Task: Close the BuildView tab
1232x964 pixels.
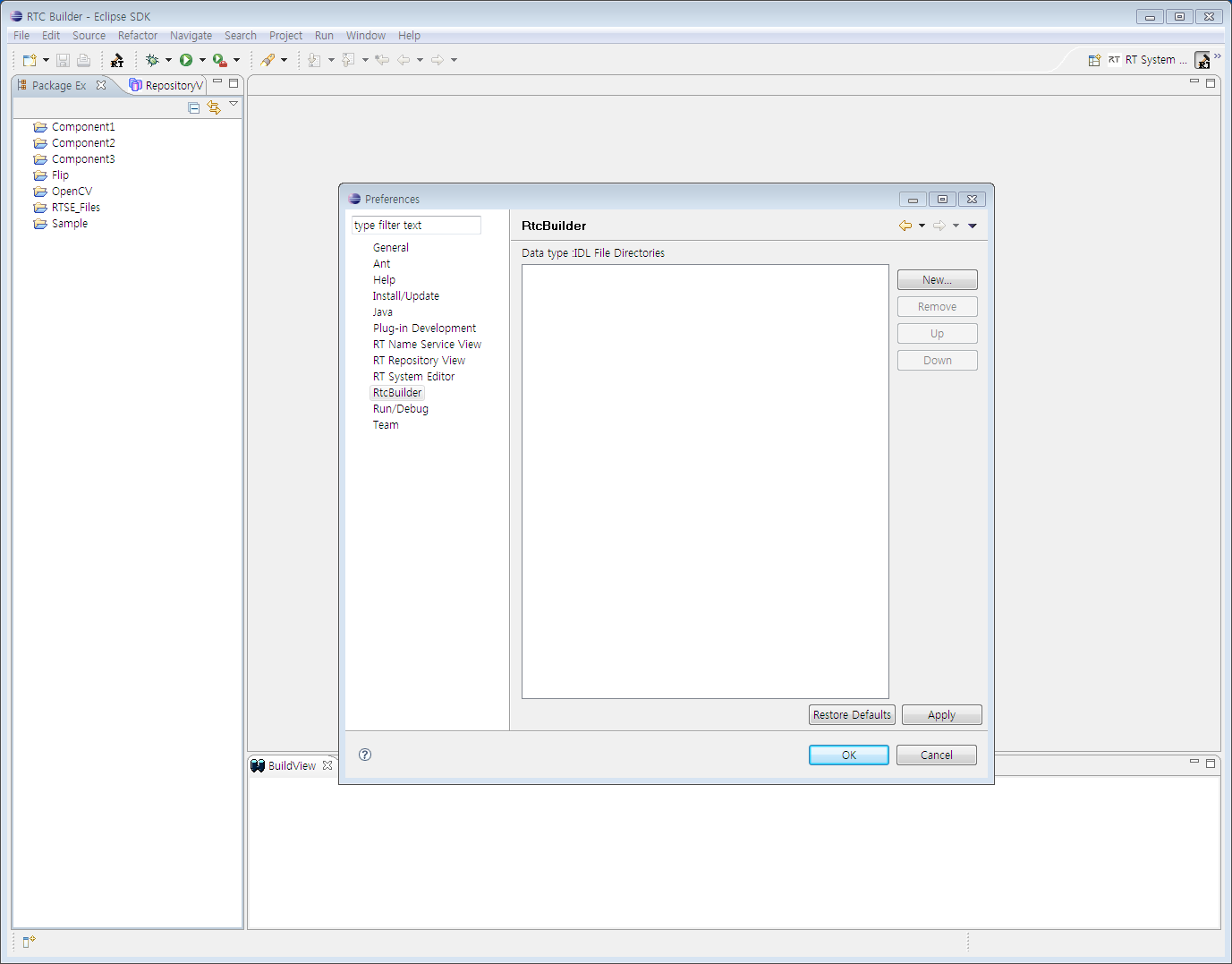Action: pyautogui.click(x=327, y=765)
